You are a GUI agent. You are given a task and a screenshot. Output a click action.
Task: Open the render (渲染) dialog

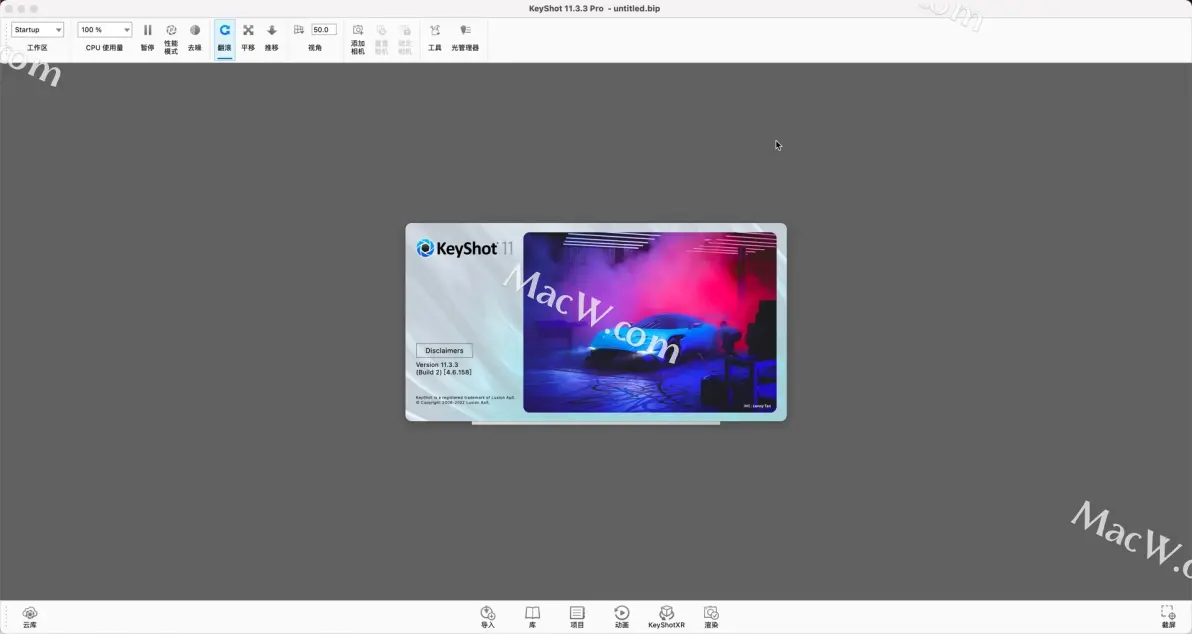point(711,617)
